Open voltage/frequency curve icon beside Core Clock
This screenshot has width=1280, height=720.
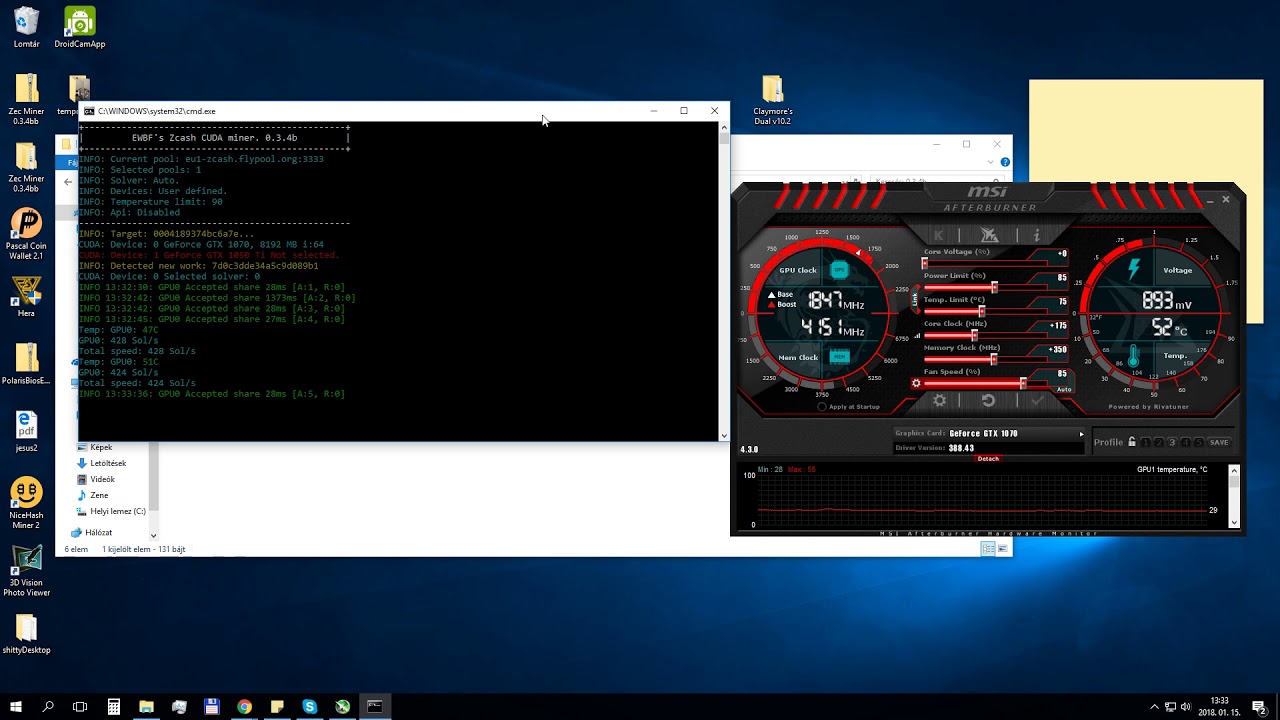pos(917,336)
